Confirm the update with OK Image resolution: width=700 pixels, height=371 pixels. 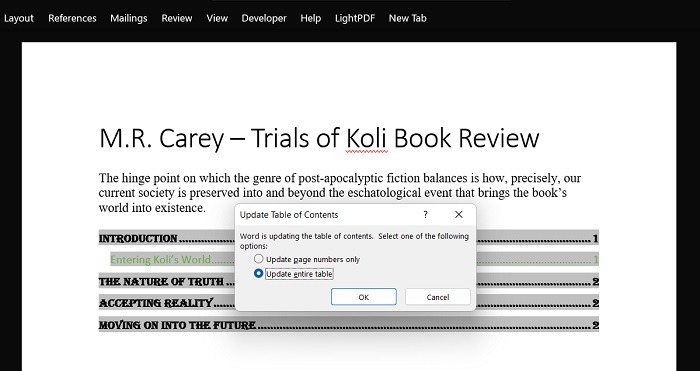tap(363, 297)
